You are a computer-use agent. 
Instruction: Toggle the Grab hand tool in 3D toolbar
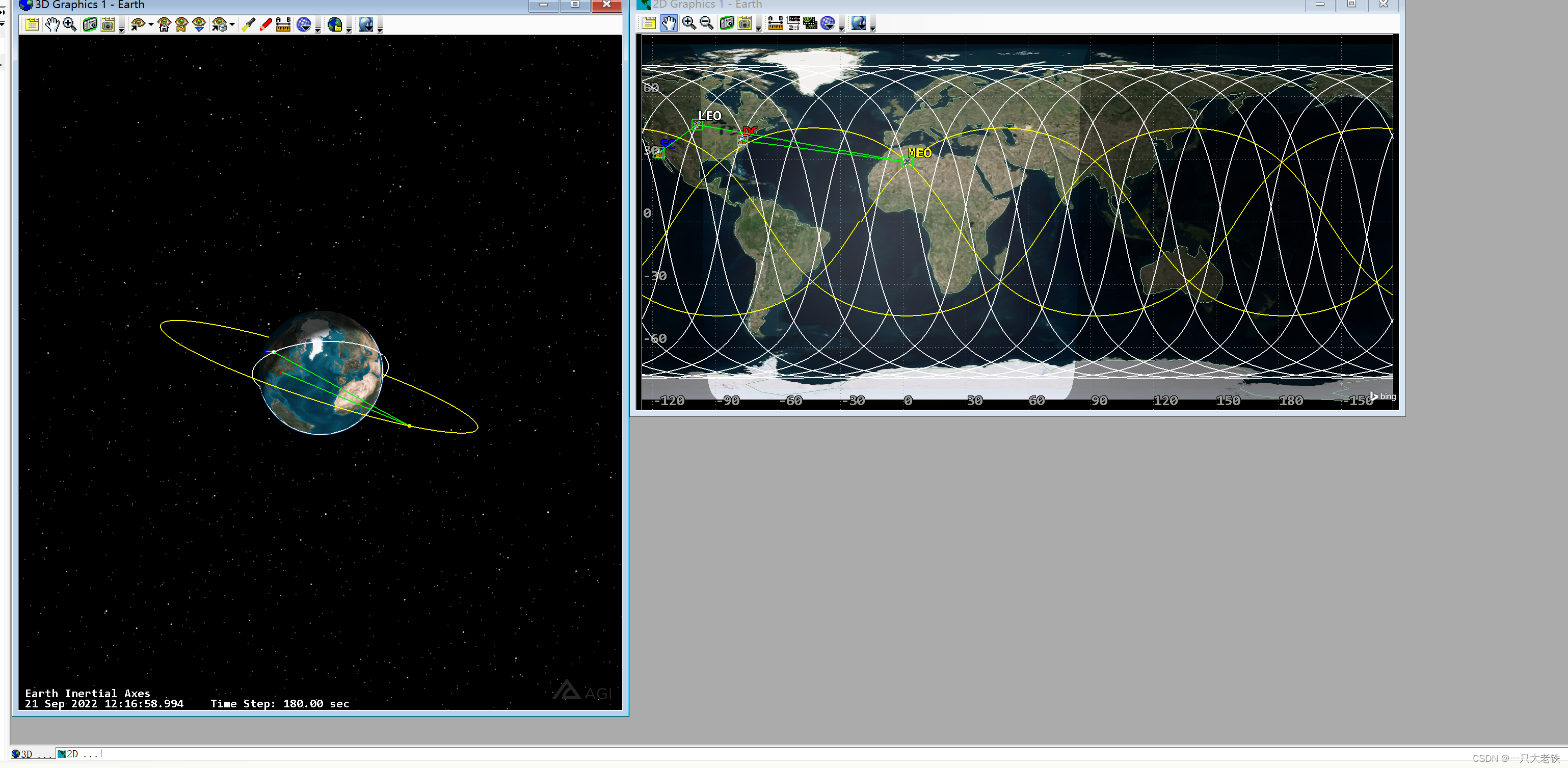pos(52,24)
